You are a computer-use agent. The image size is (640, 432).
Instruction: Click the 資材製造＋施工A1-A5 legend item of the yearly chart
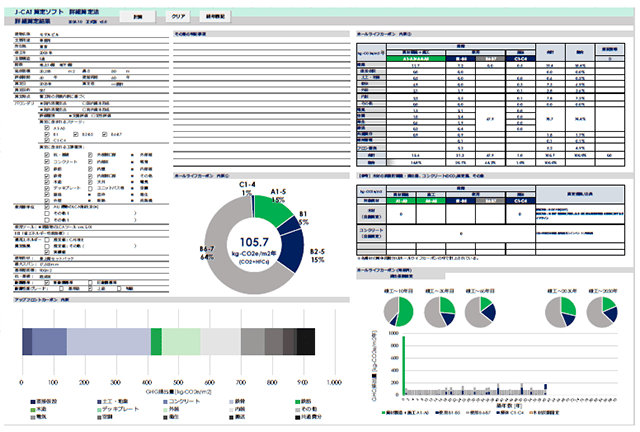point(405,413)
